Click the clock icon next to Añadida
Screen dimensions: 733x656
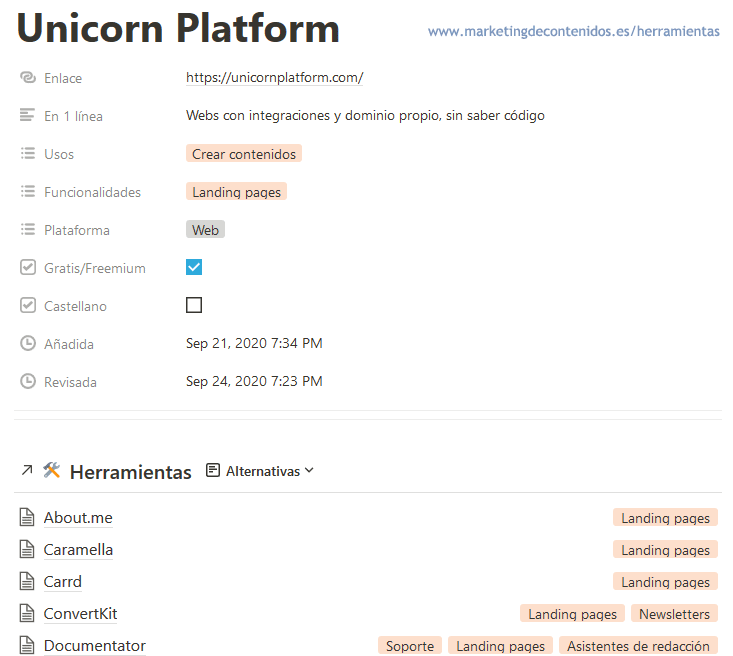(x=28, y=343)
